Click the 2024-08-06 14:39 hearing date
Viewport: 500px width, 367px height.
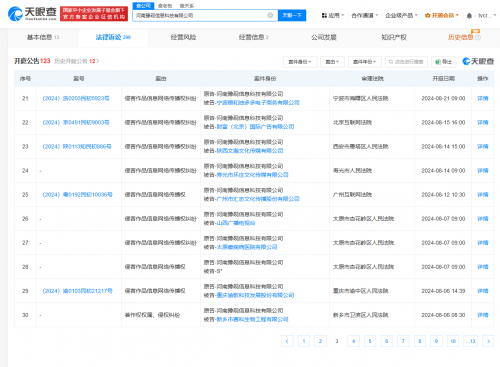443,291
